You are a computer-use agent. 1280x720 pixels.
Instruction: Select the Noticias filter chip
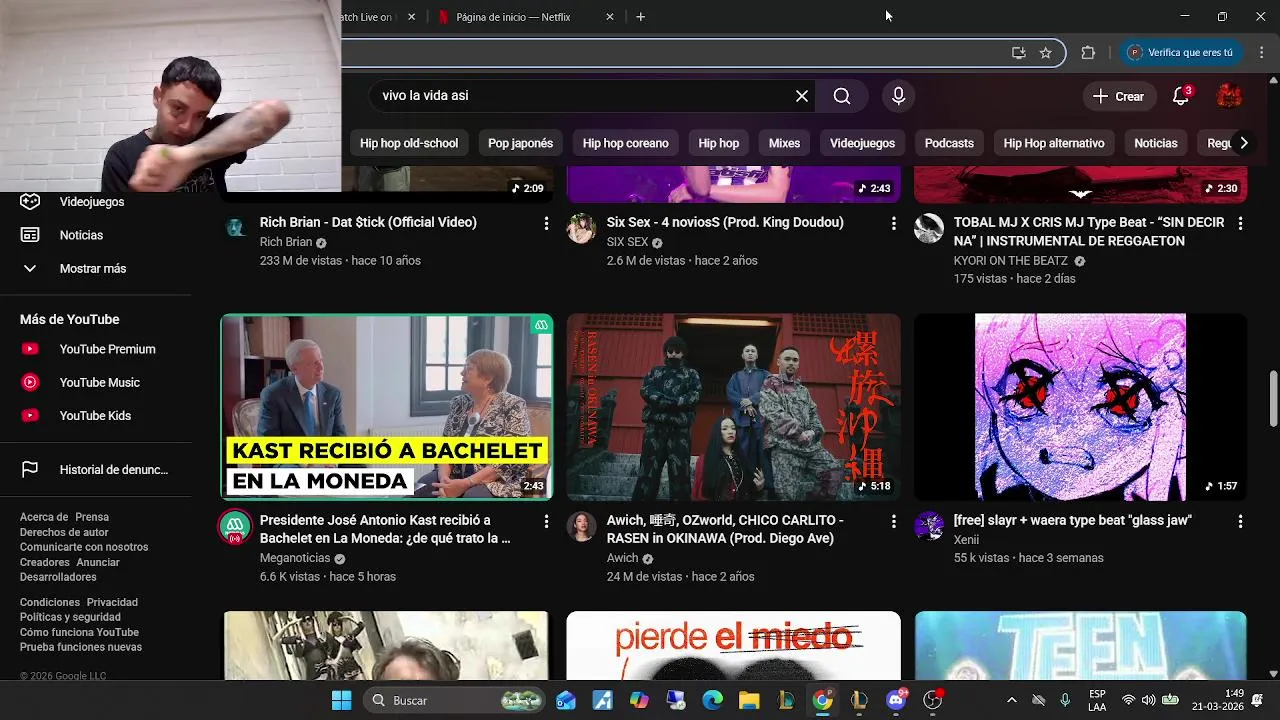1155,143
